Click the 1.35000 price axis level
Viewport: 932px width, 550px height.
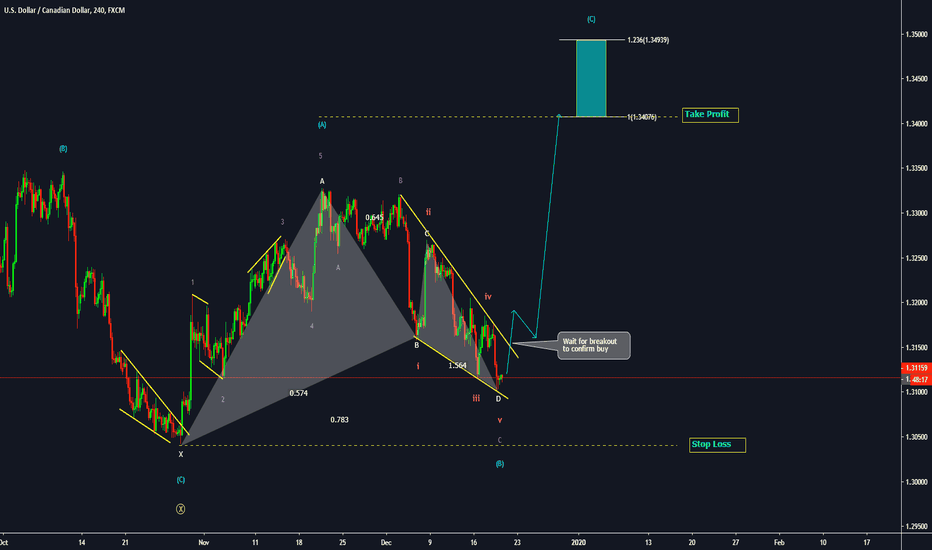[915, 34]
